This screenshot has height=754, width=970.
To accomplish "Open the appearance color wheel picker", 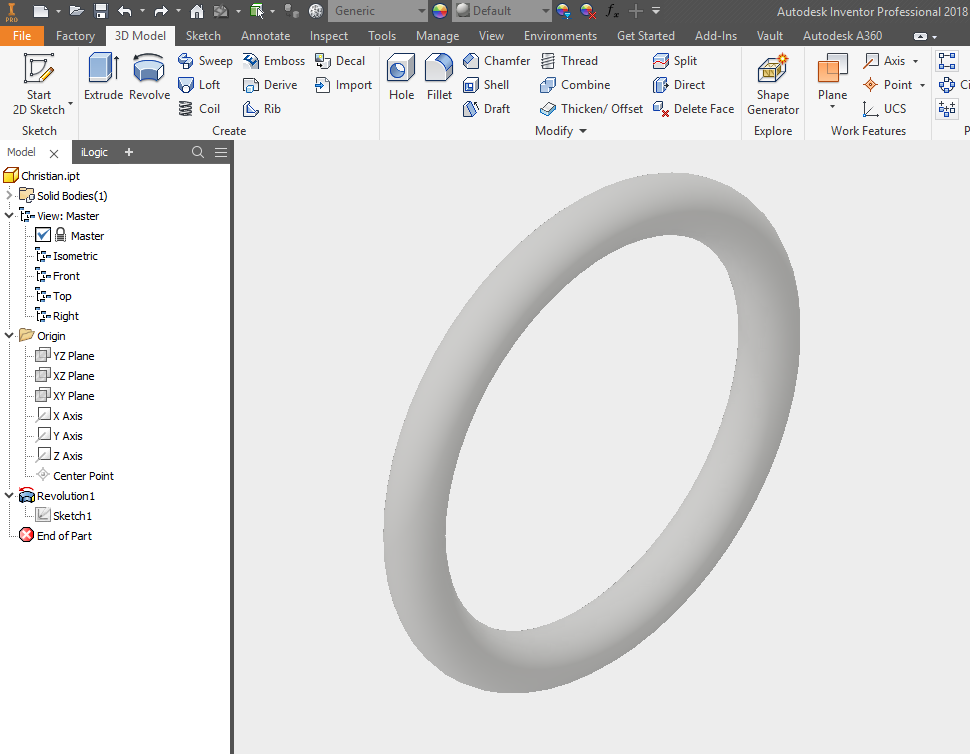I will [x=439, y=11].
